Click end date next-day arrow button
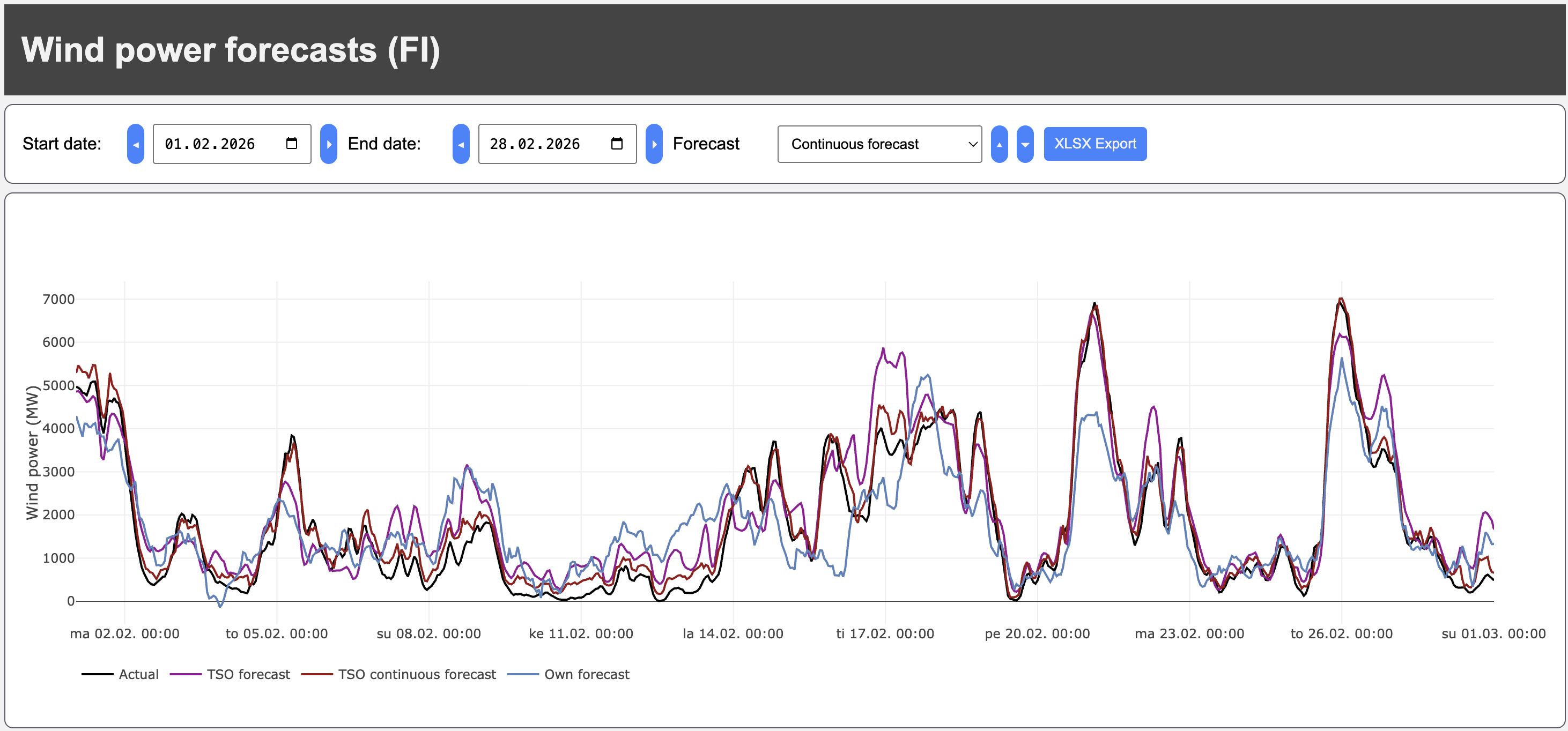This screenshot has height=731, width=1568. [654, 144]
